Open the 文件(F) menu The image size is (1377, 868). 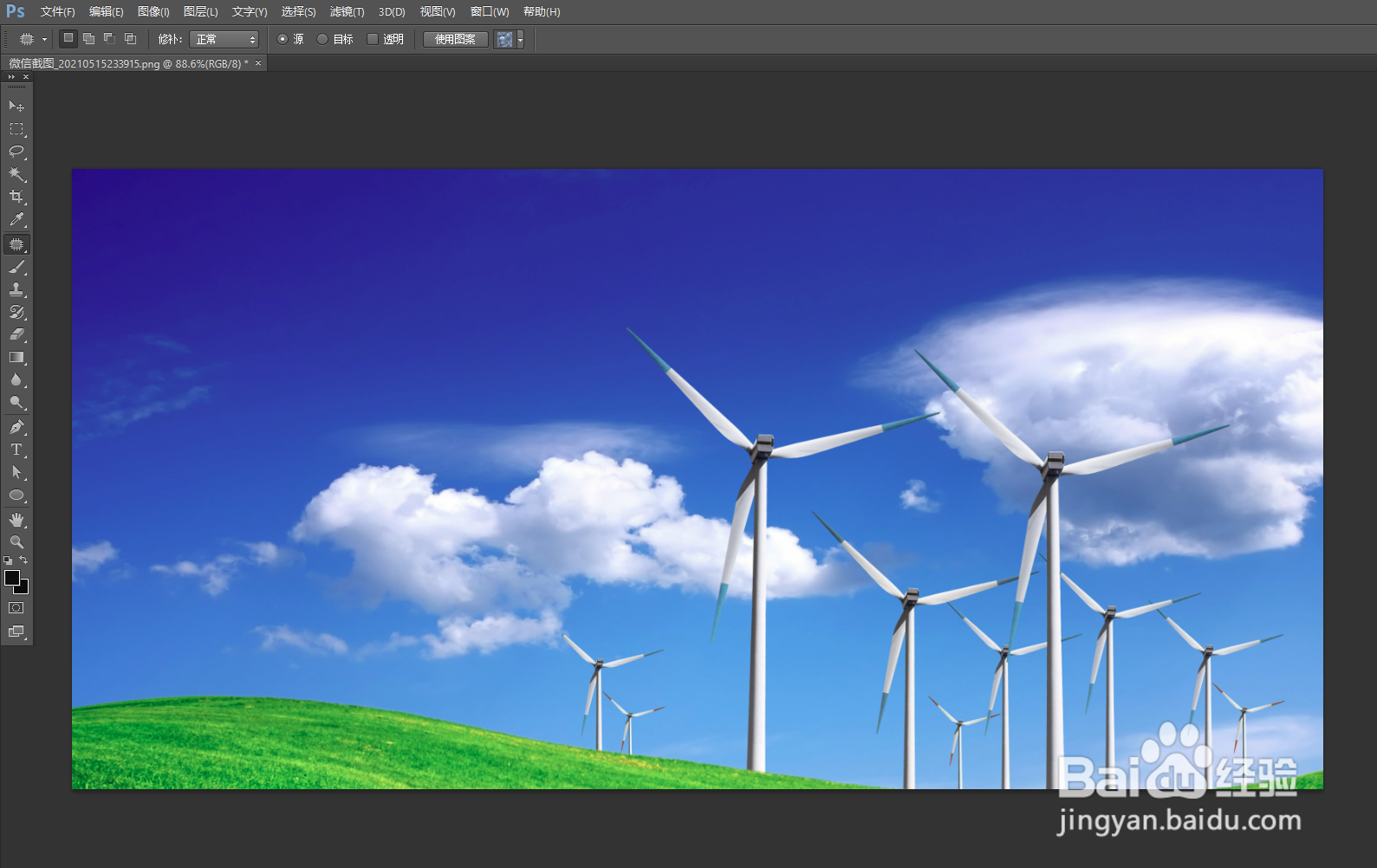(57, 12)
